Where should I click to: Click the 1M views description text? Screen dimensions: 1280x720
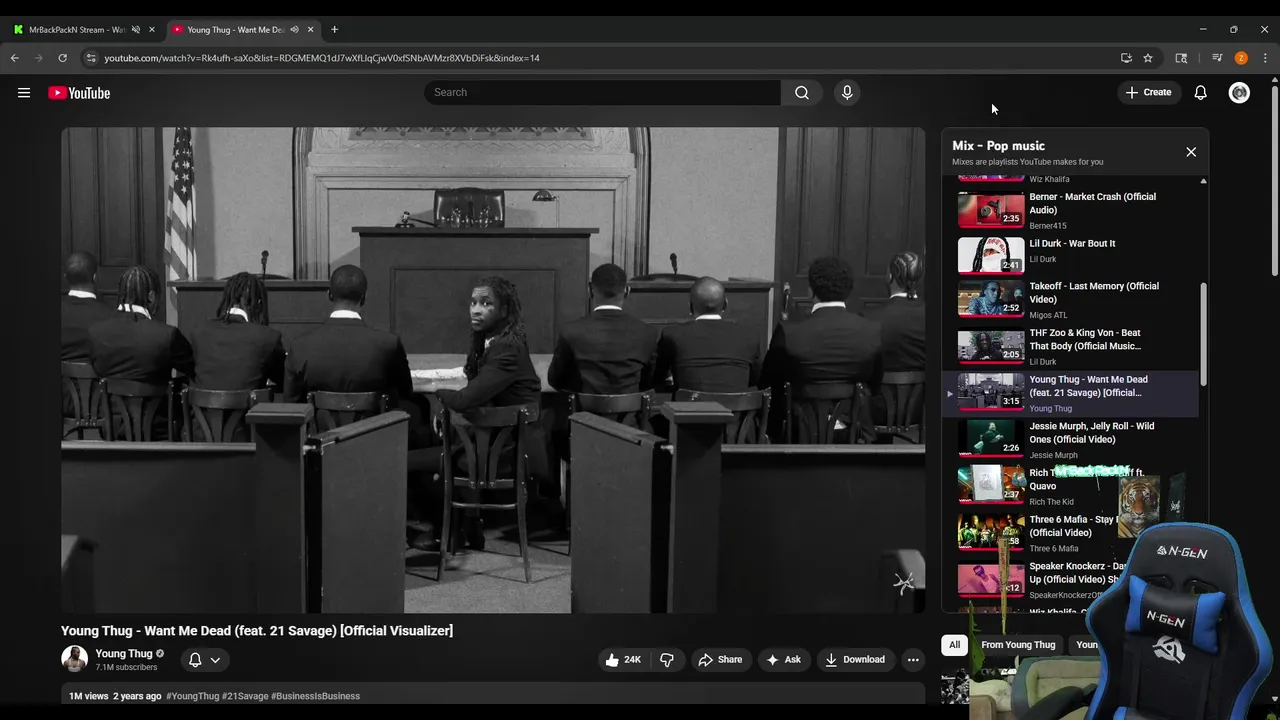click(88, 696)
